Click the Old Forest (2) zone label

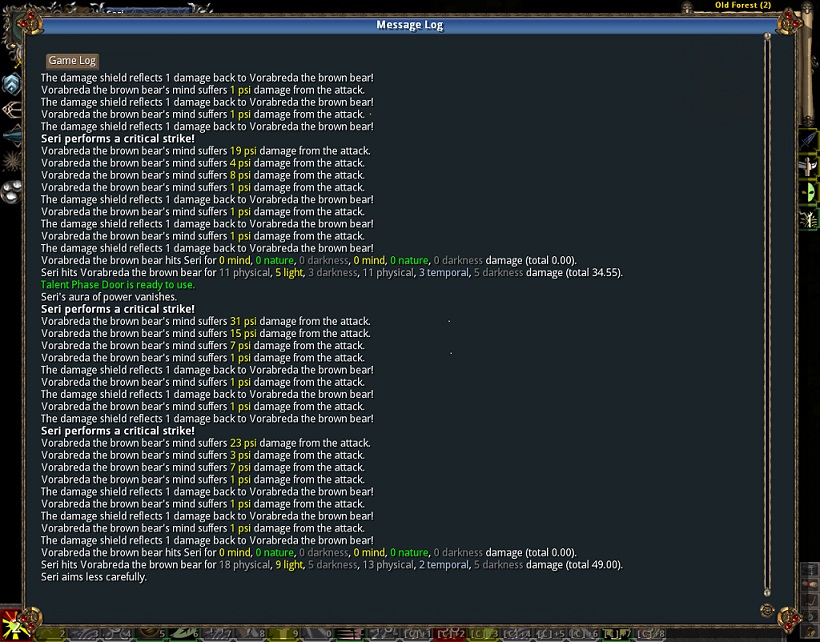[743, 6]
